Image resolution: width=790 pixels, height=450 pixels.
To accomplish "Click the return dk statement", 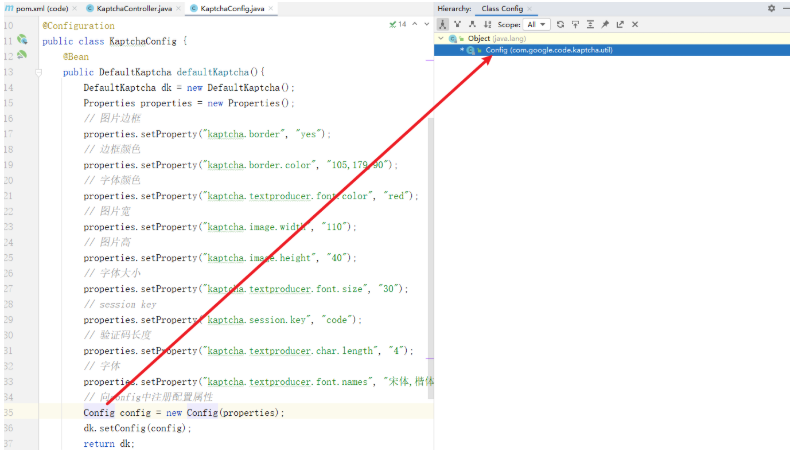I will [x=109, y=443].
